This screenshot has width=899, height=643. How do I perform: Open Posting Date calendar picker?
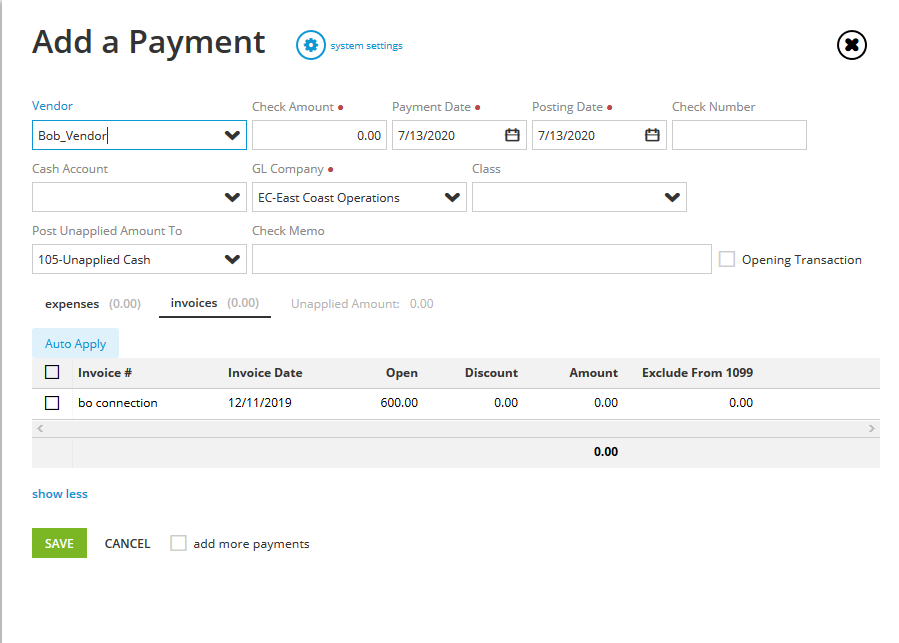pos(652,135)
